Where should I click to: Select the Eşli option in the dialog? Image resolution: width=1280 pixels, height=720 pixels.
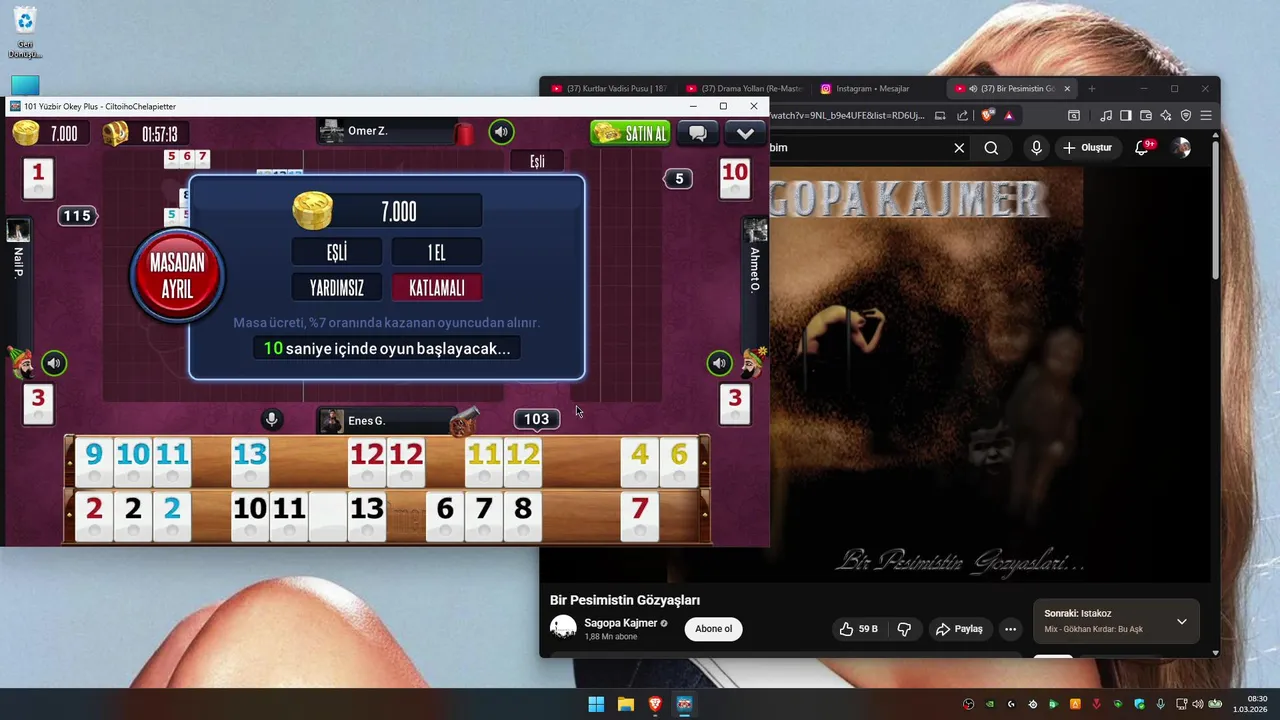point(337,252)
